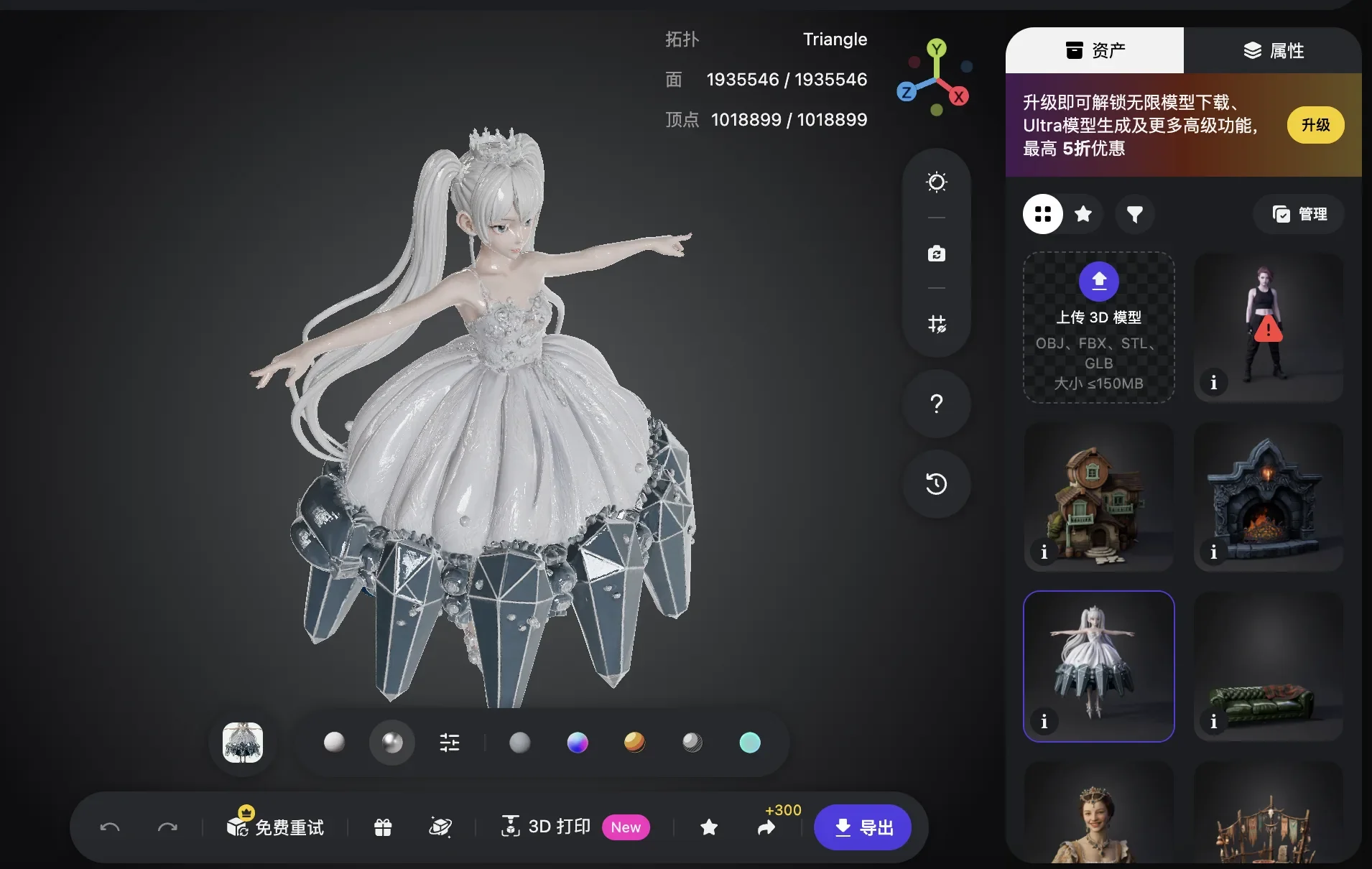Image resolution: width=1372 pixels, height=869 pixels.
Task: Click the face count 1935546 / 1935546
Action: tap(787, 79)
